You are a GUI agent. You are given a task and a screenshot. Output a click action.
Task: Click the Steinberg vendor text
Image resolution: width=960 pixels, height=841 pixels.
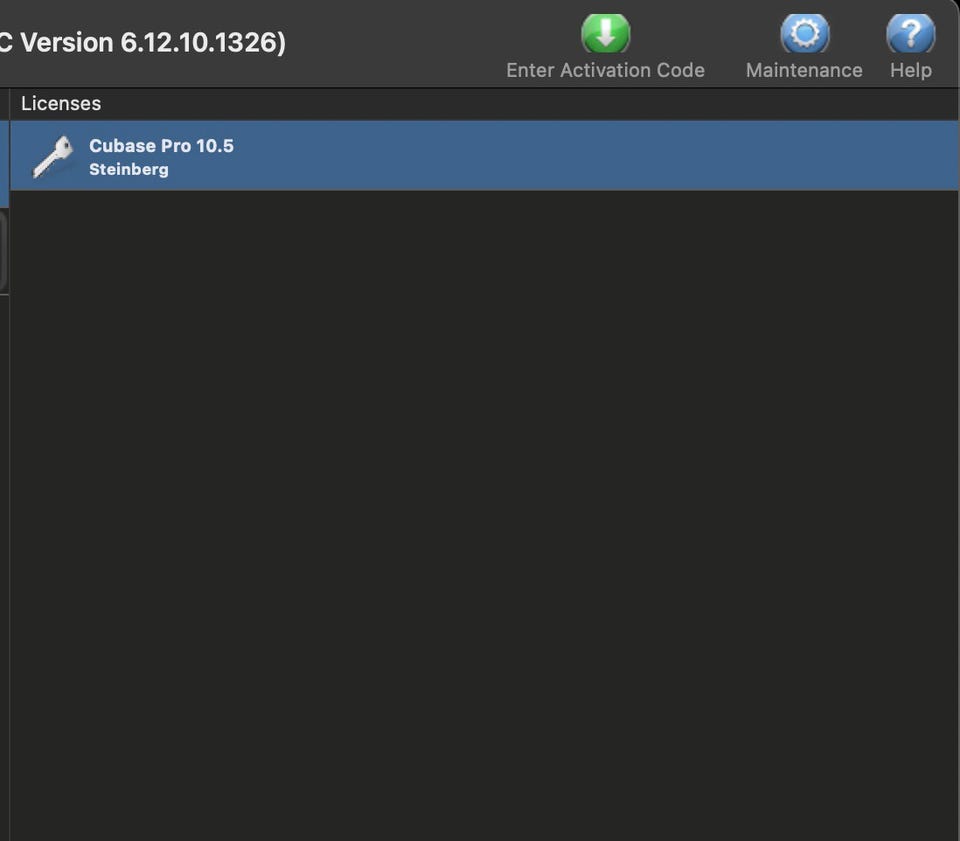129,170
